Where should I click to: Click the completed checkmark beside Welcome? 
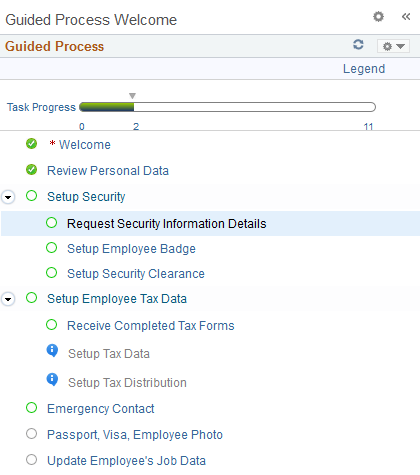pos(31,144)
